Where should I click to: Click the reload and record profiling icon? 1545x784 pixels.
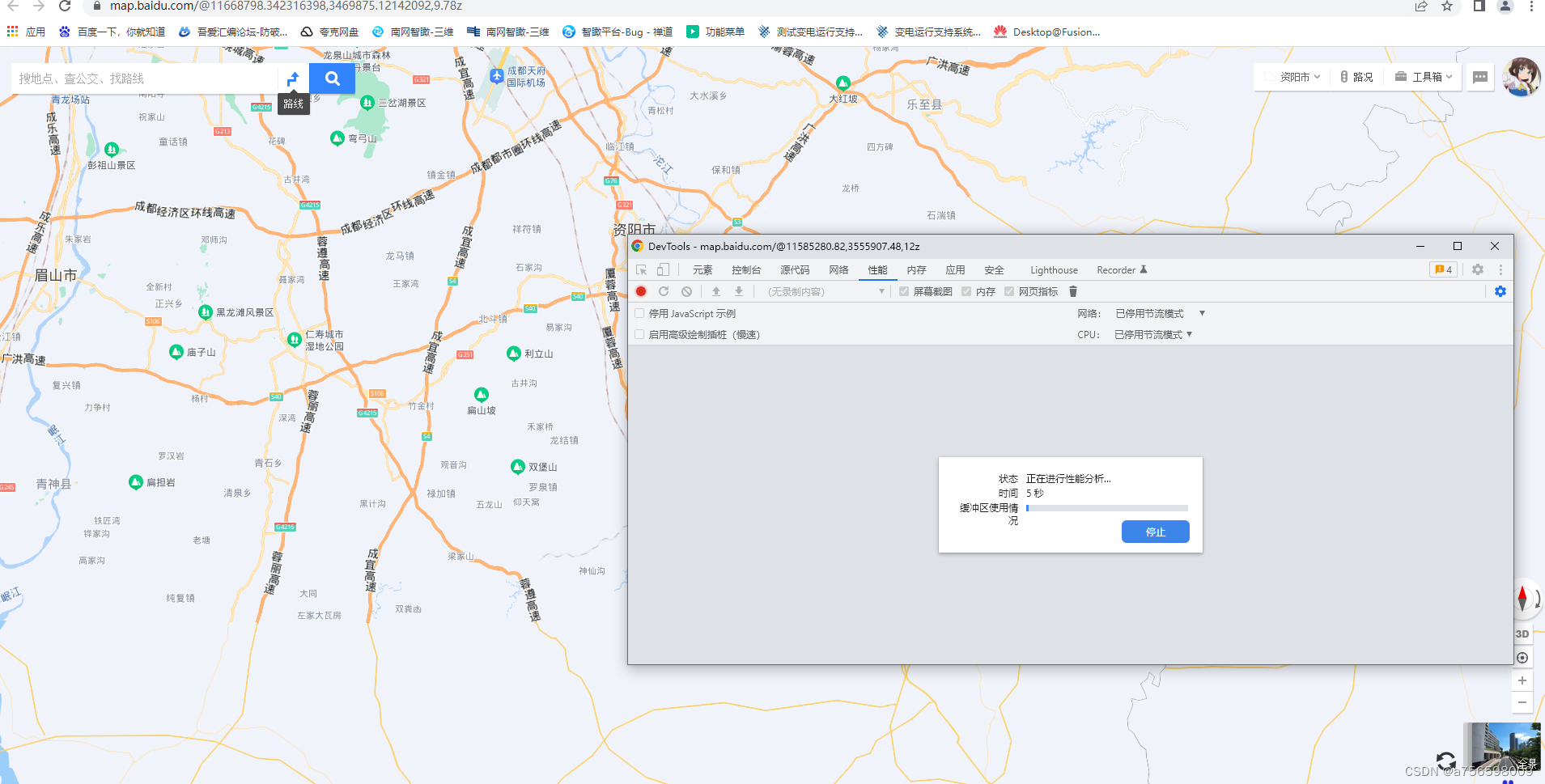664,291
